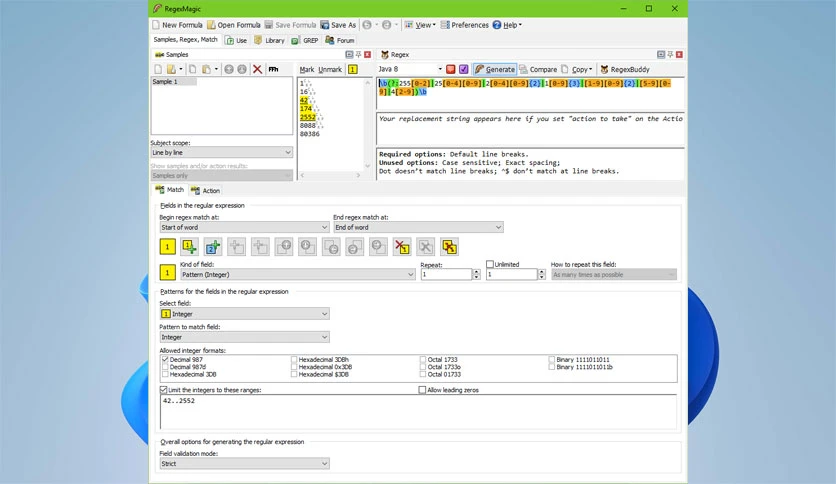Open the Select field dropdown
Image resolution: width=836 pixels, height=484 pixels.
(244, 314)
